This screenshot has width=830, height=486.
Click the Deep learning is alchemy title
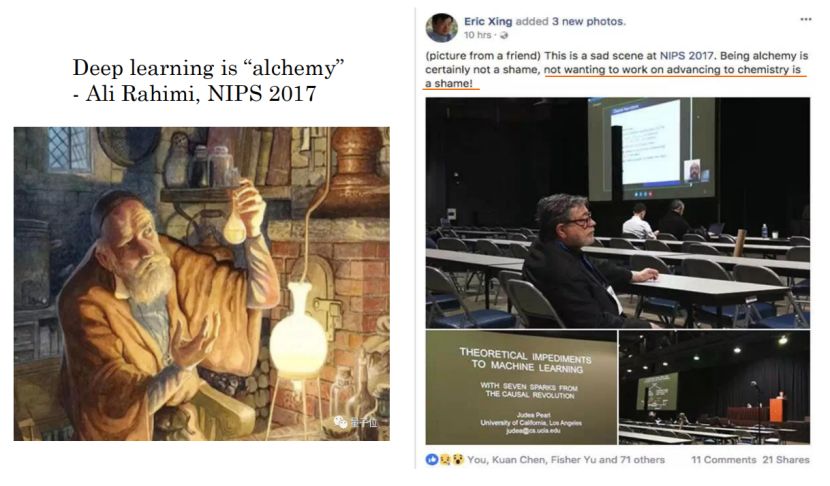coord(208,80)
